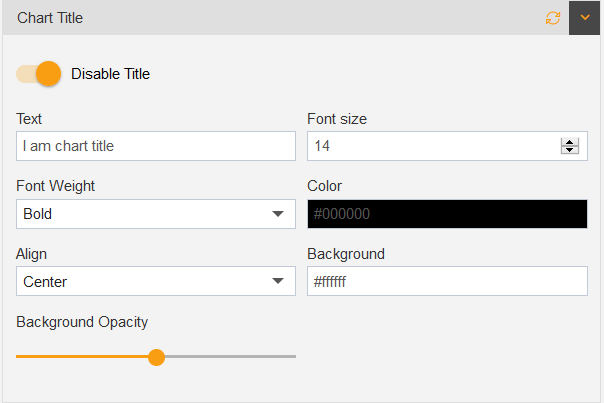Click the Align dropdown arrow icon
Screen dimensions: 604x403
pos(278,281)
